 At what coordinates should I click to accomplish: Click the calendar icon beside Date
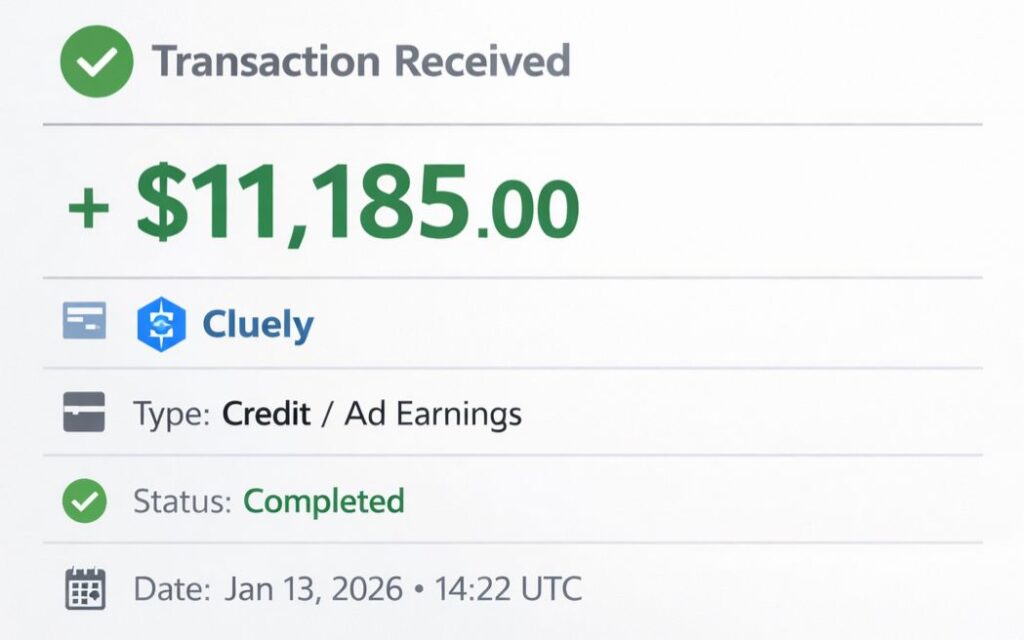click(85, 588)
